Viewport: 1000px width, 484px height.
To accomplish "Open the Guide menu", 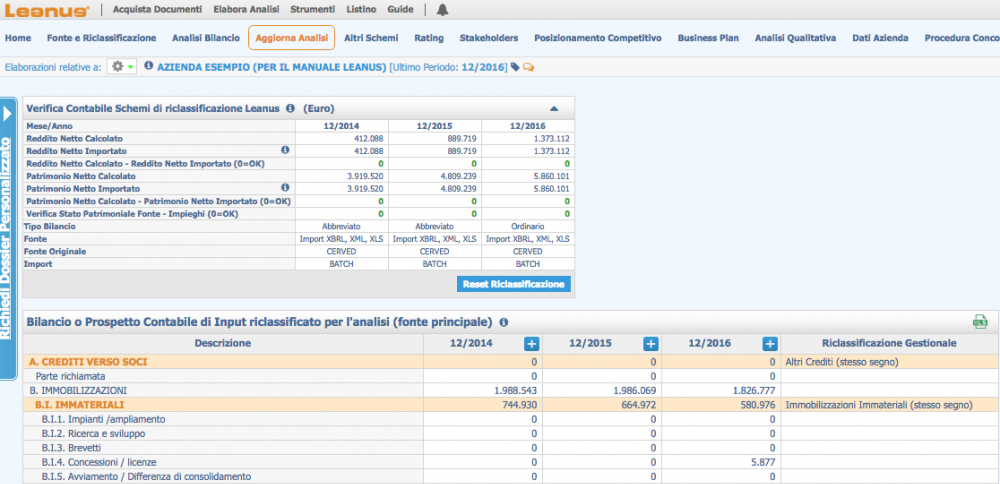I will (x=401, y=10).
